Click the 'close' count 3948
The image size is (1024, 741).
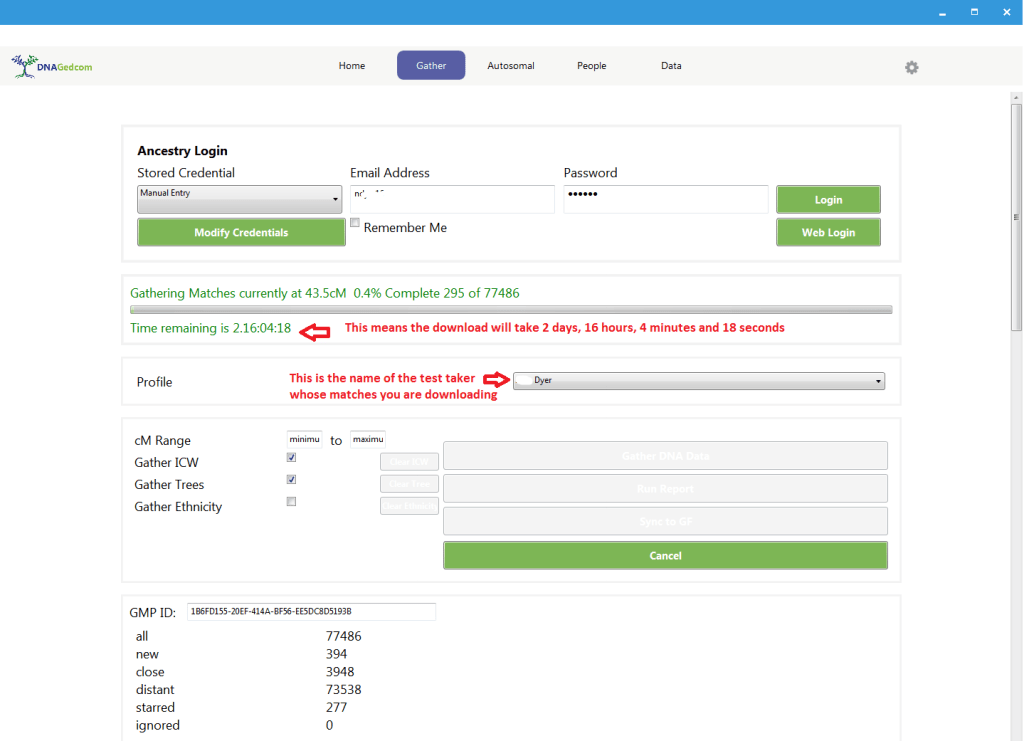340,672
